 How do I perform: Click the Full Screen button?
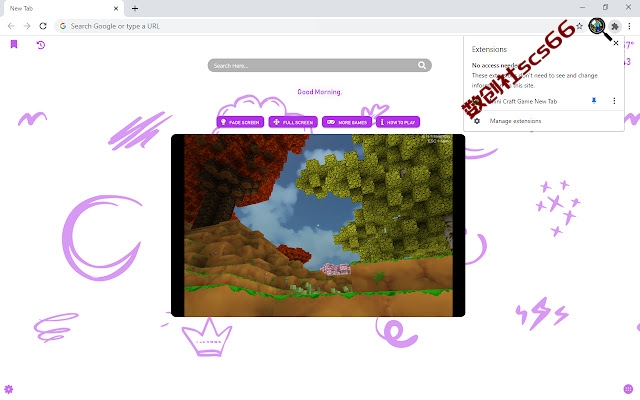[293, 122]
